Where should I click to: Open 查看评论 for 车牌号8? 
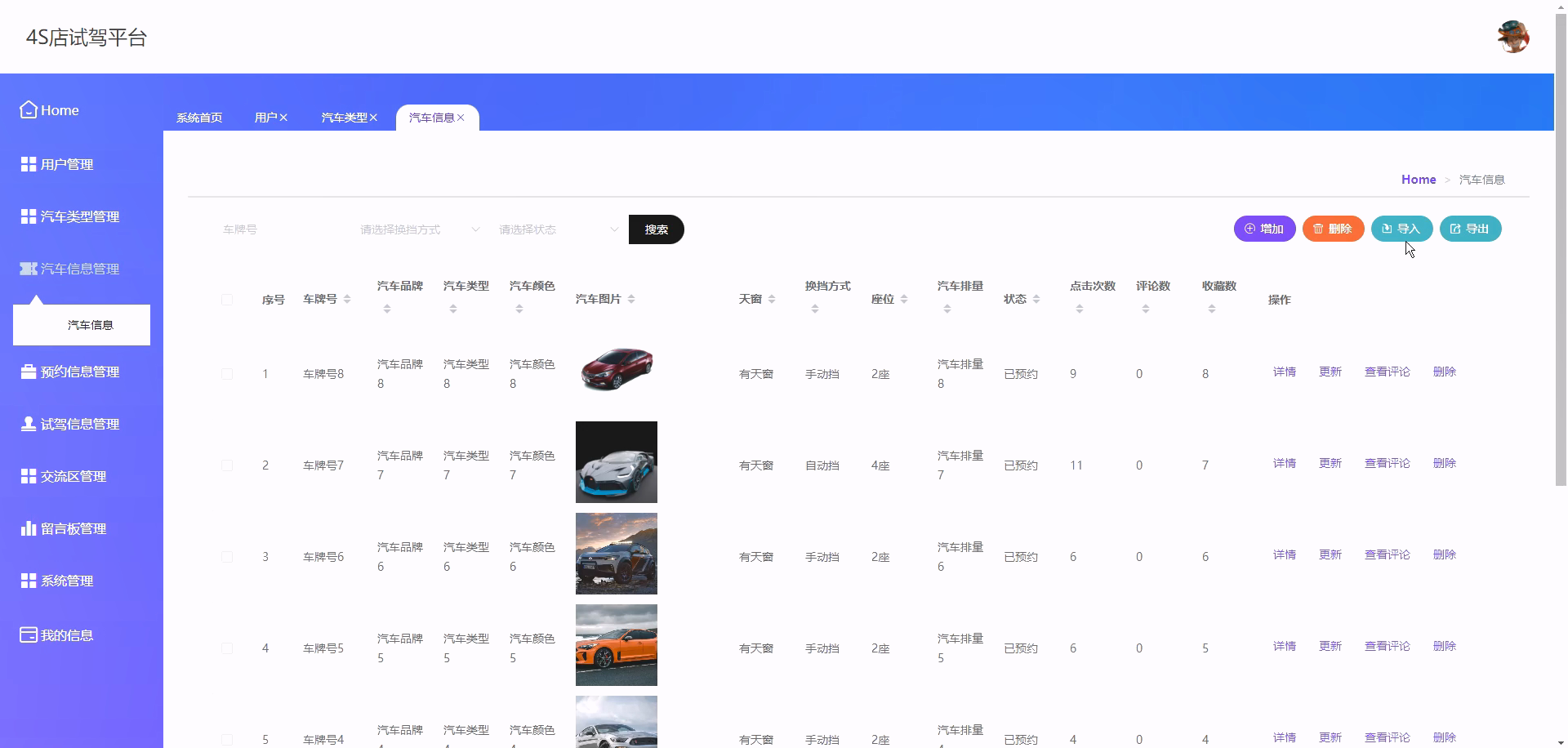1387,372
